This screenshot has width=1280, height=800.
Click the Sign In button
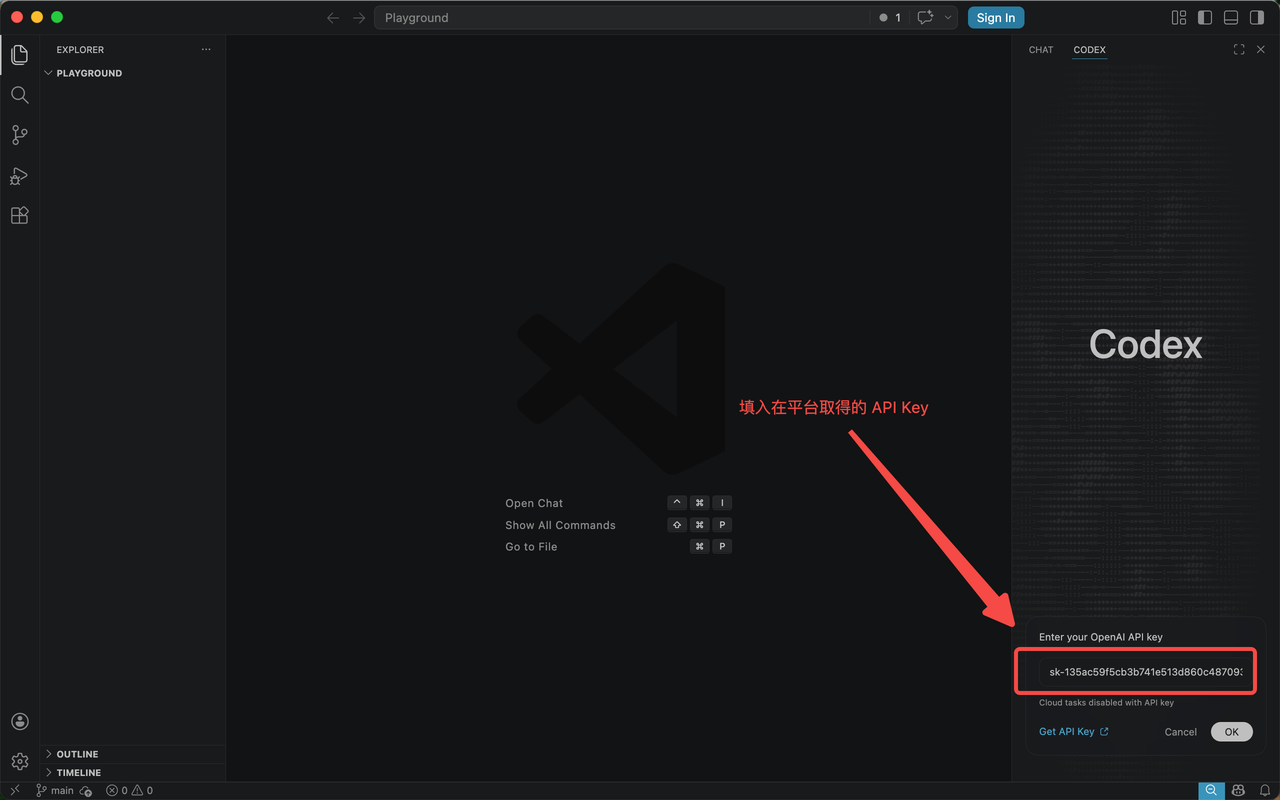996,18
